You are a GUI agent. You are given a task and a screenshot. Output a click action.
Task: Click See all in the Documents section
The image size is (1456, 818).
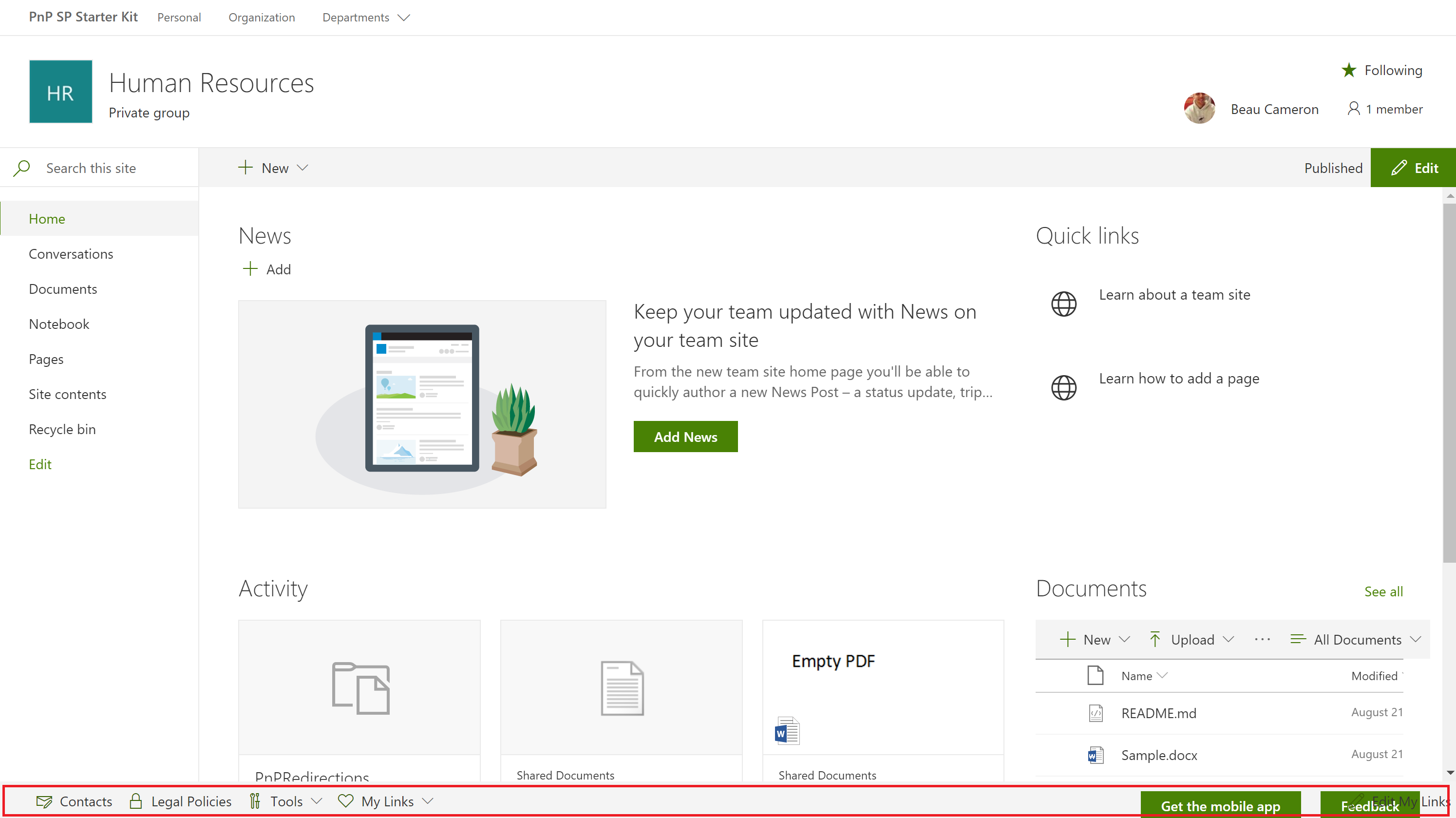pos(1383,591)
